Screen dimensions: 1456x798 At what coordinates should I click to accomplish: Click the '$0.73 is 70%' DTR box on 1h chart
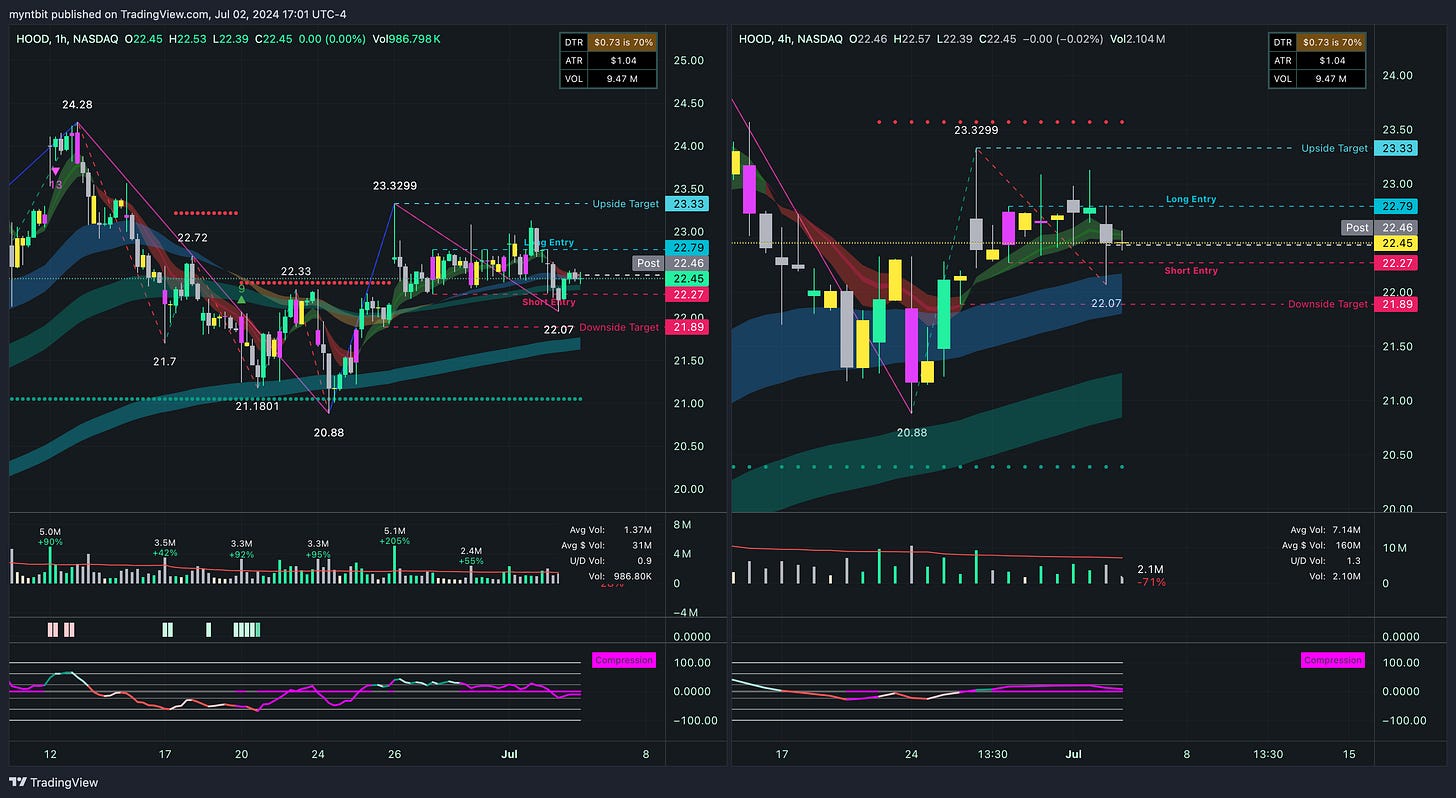click(x=625, y=42)
